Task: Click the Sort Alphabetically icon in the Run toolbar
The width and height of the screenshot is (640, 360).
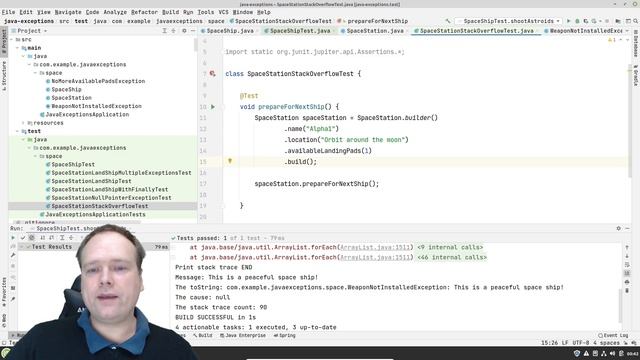Action: (x=42, y=238)
